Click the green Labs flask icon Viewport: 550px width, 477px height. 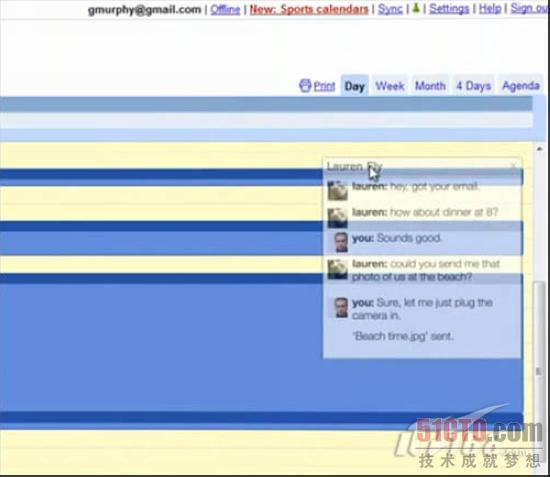(416, 8)
